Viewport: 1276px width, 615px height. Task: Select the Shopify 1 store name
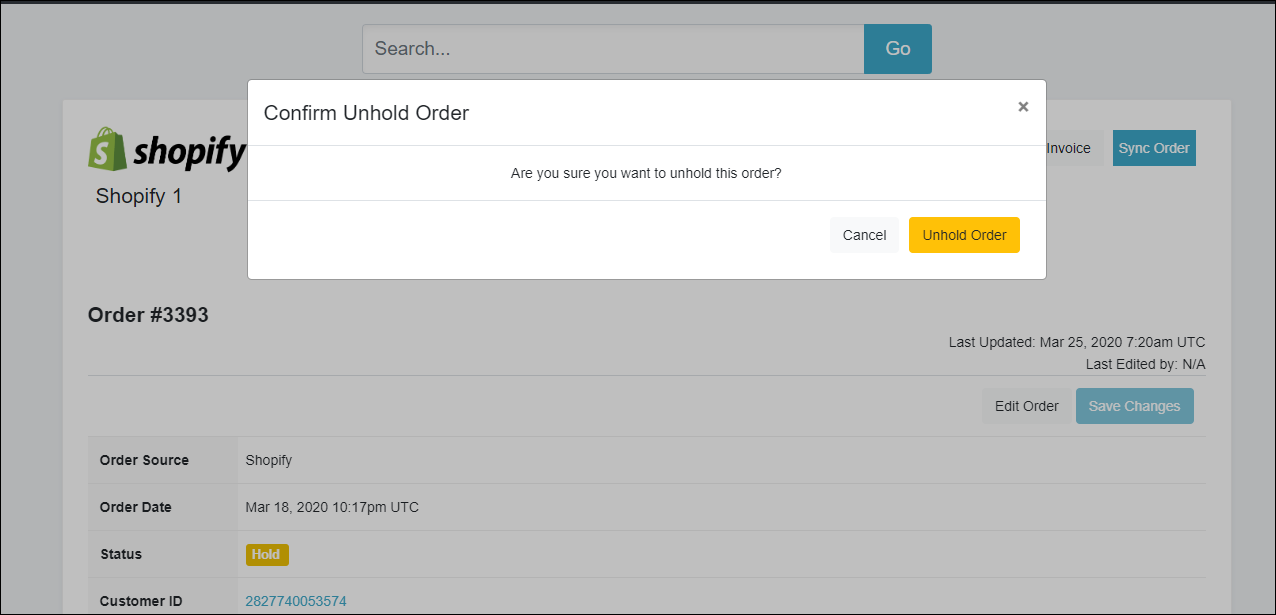[x=139, y=196]
